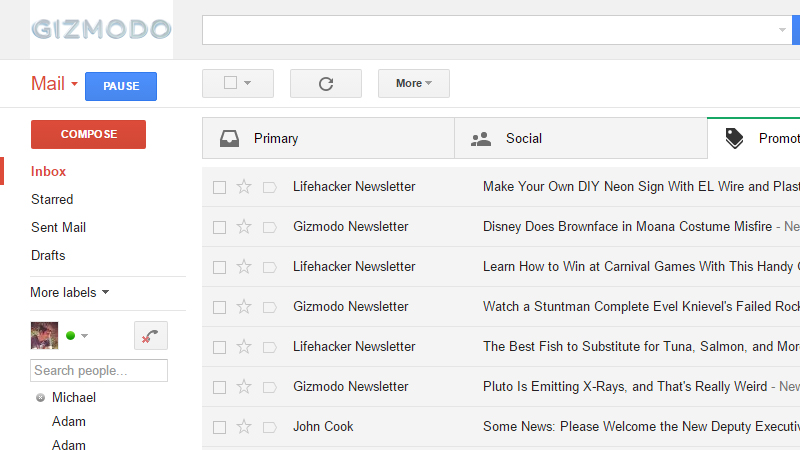The height and width of the screenshot is (450, 800).
Task: Open the search options dropdown arrow
Action: point(782,30)
